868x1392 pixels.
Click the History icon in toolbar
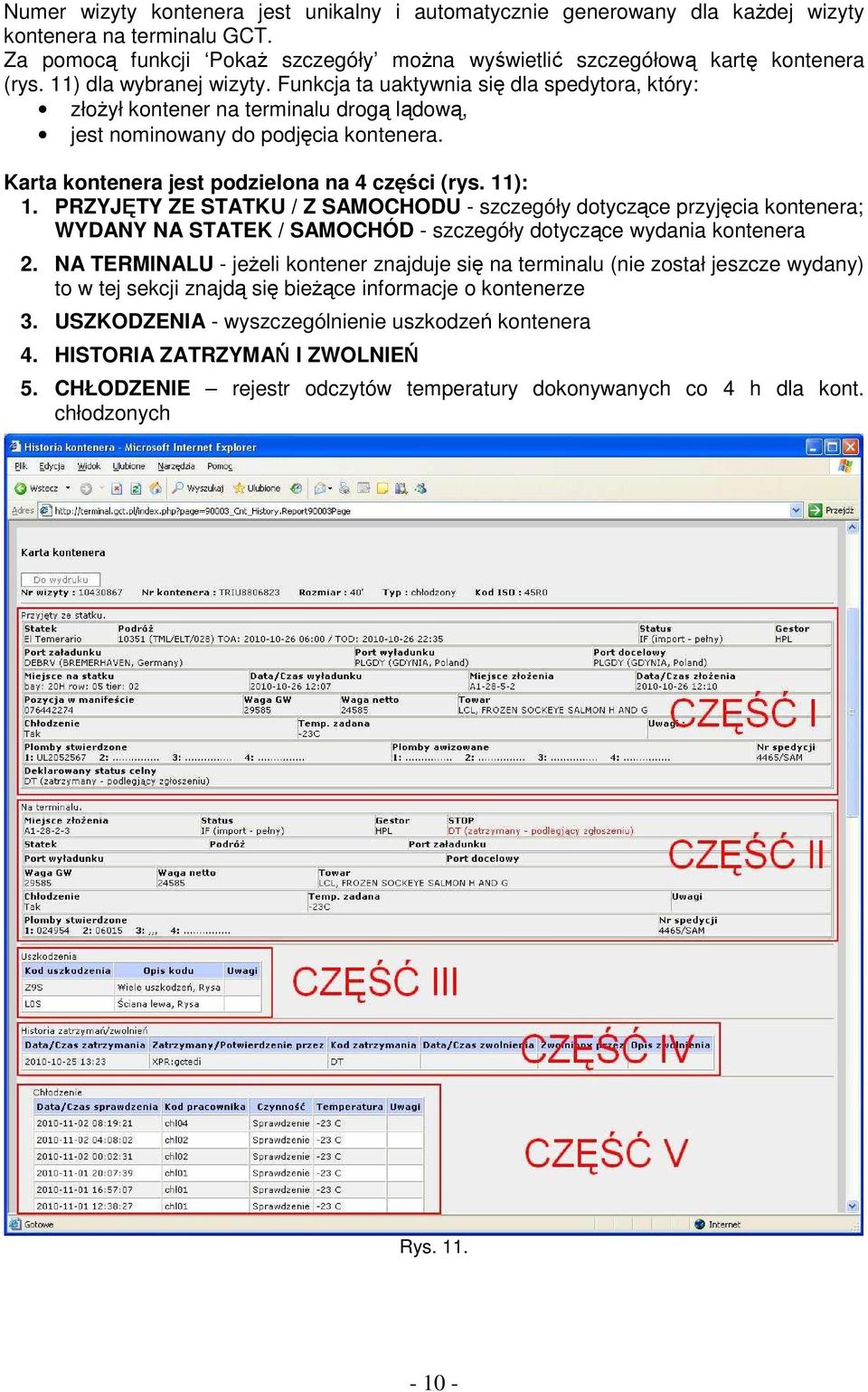pos(296,488)
